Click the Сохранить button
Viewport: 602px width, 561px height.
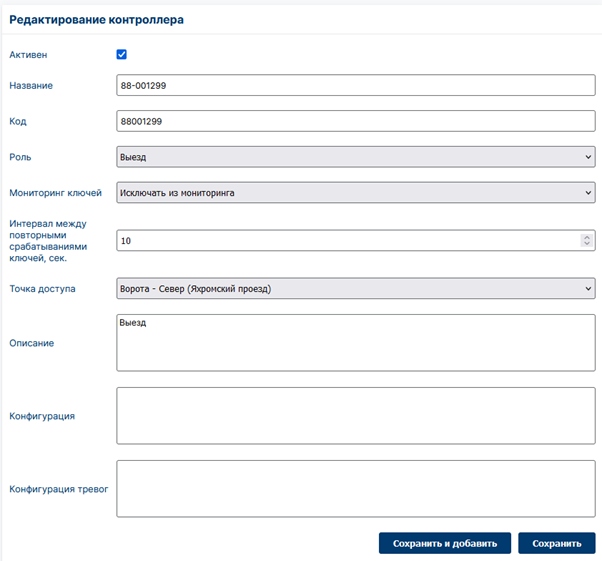pos(557,543)
